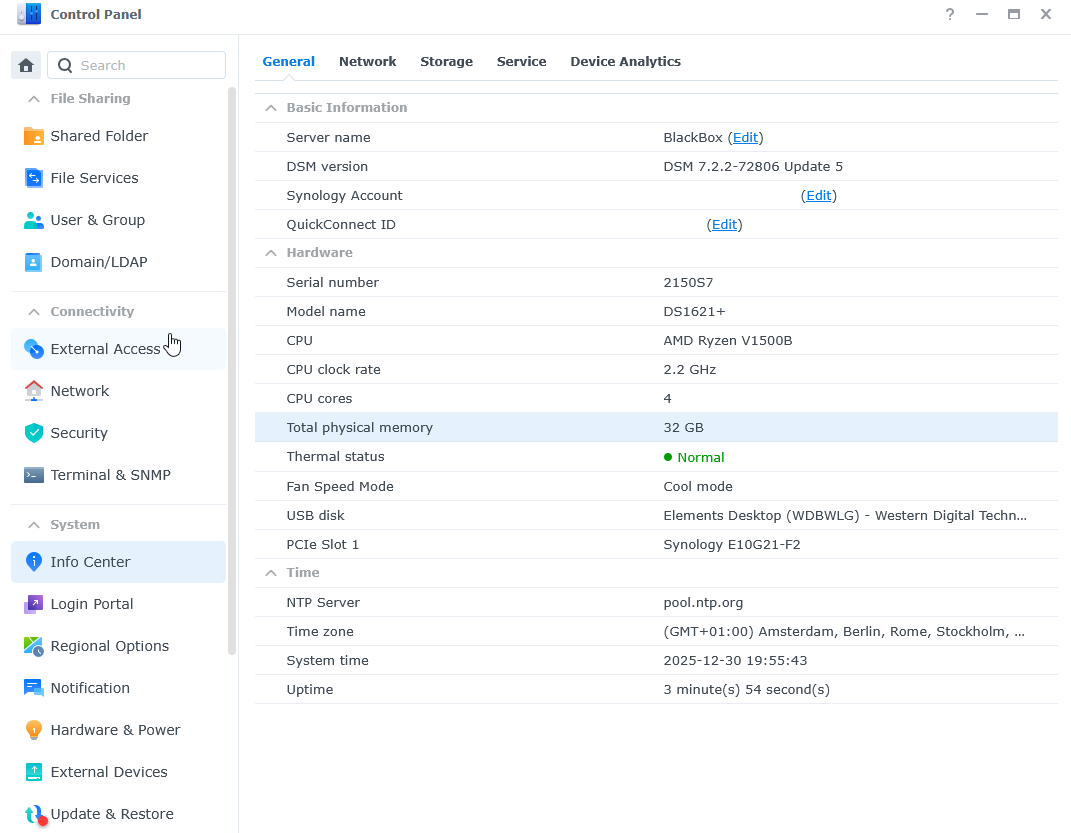Collapse the File Sharing section

pos(33,99)
